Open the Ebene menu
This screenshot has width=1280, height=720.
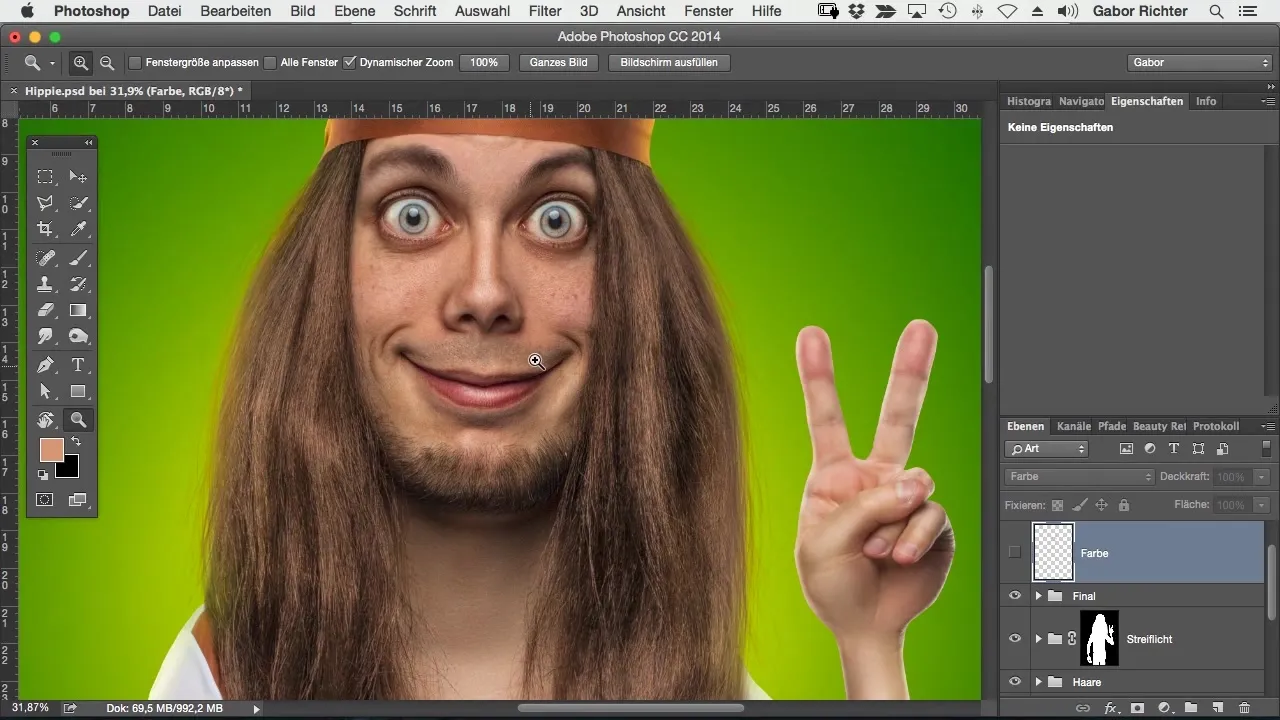355,11
